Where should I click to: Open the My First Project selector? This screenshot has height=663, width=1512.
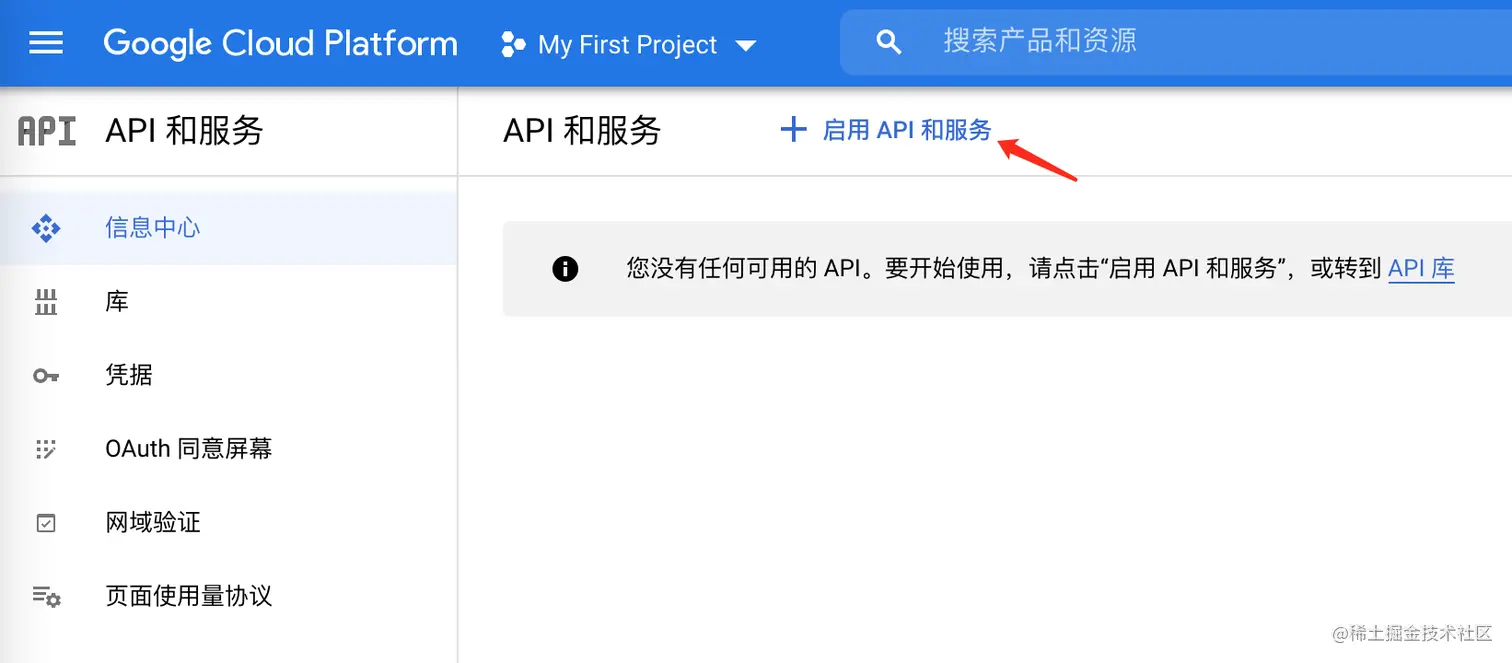tap(628, 44)
